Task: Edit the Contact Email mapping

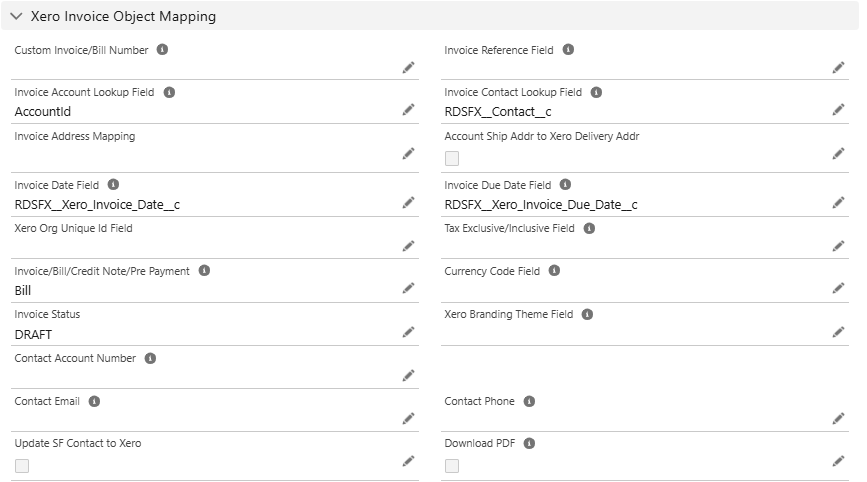Action: 408,418
